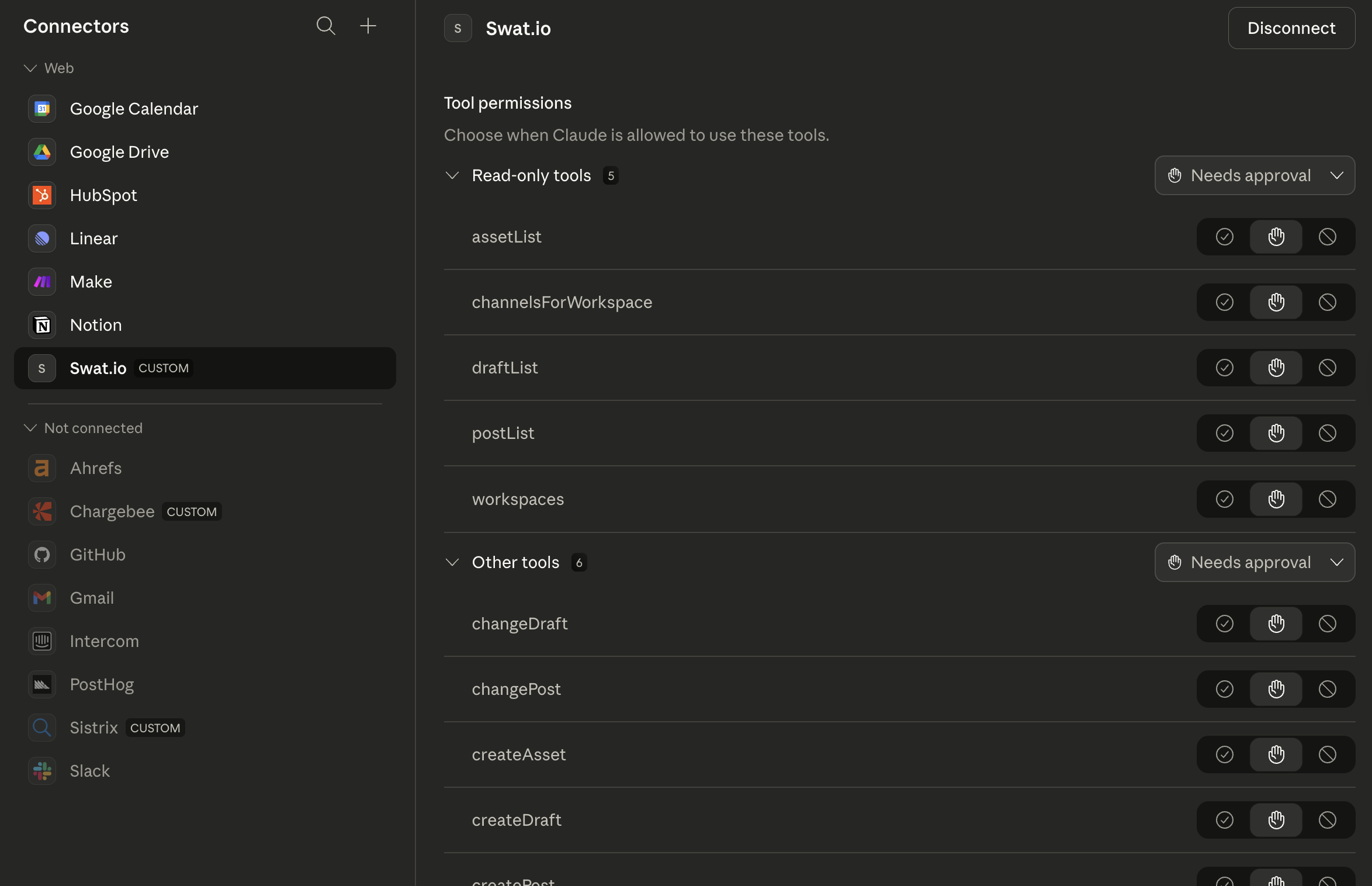Click the Ahrefs connector icon
The width and height of the screenshot is (1372, 886).
pyautogui.click(x=42, y=468)
